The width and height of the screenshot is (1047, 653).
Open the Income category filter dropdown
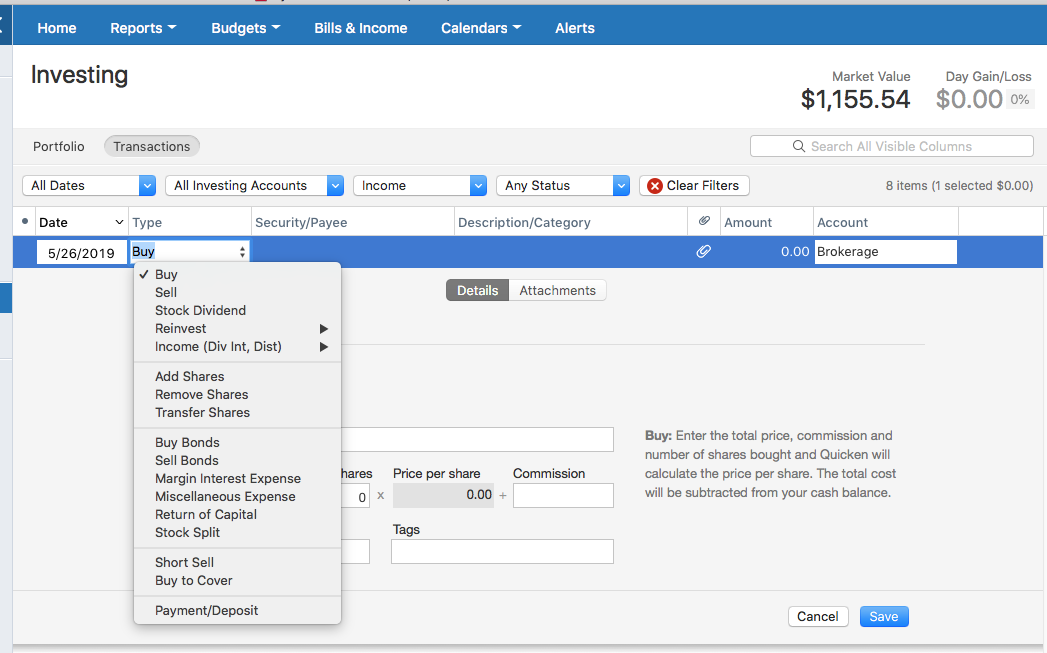[x=420, y=186]
